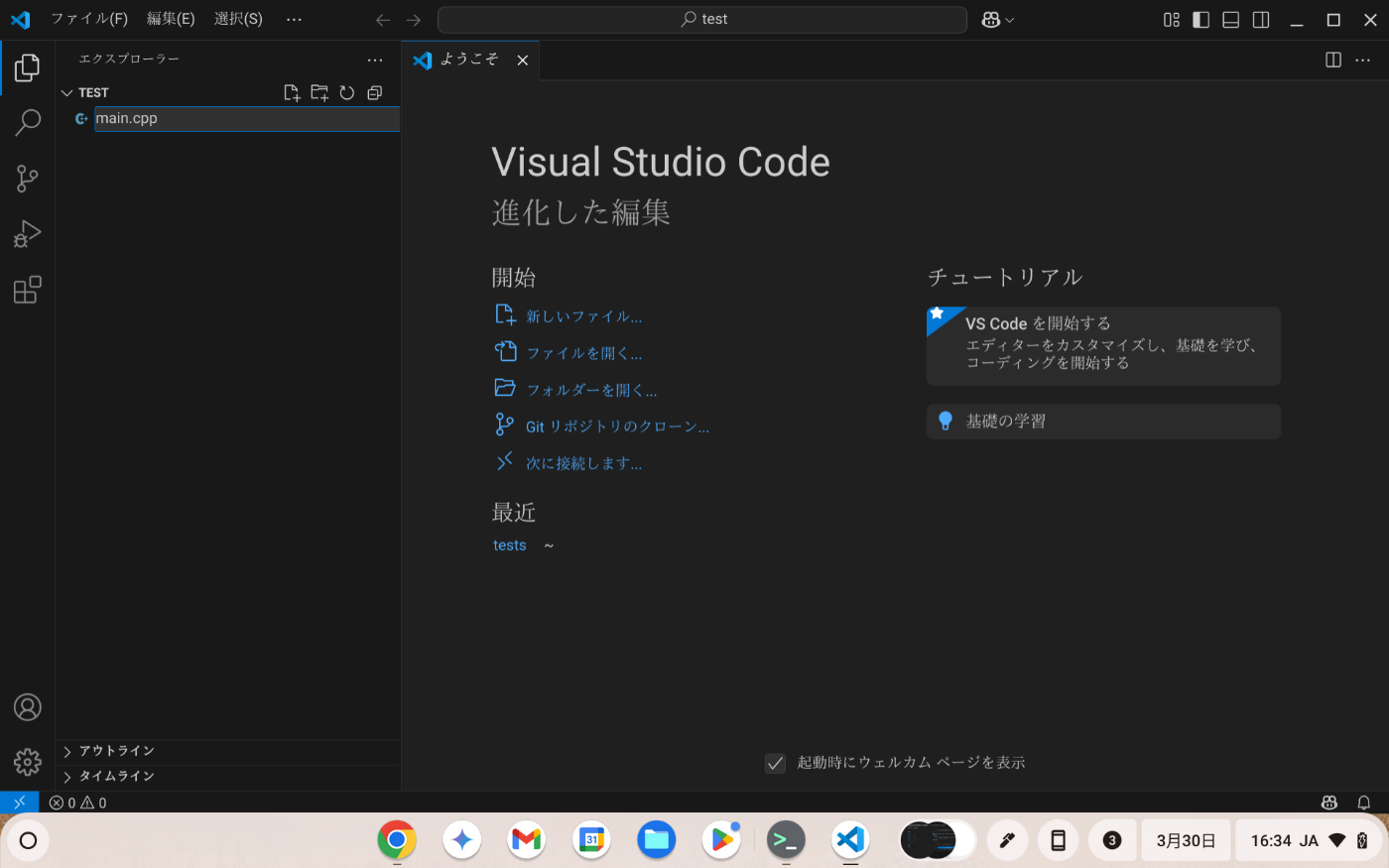The height and width of the screenshot is (868, 1389).
Task: Open the Terminal app from the shelf
Action: click(x=786, y=840)
